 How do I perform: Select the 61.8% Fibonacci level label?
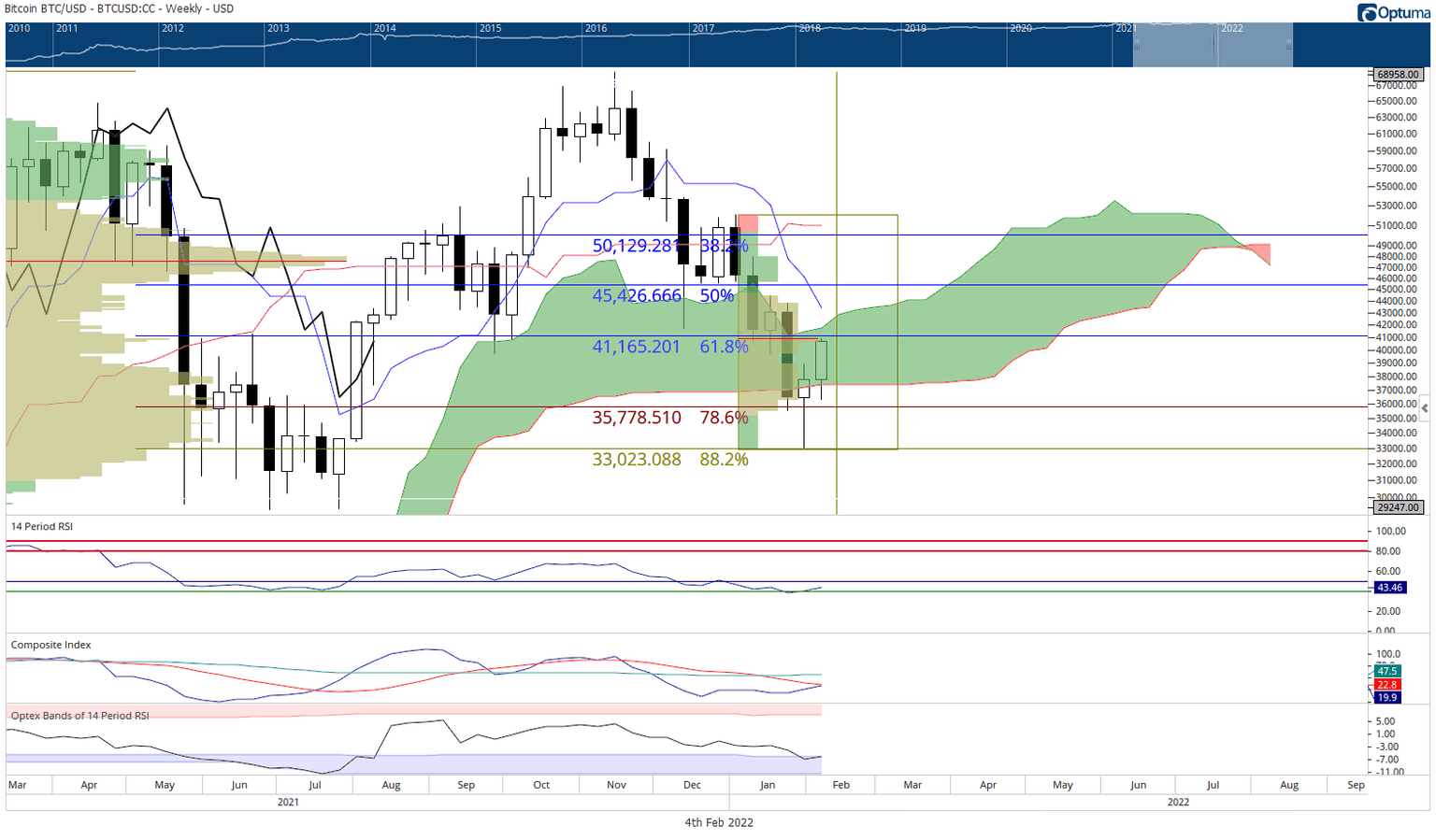click(724, 347)
